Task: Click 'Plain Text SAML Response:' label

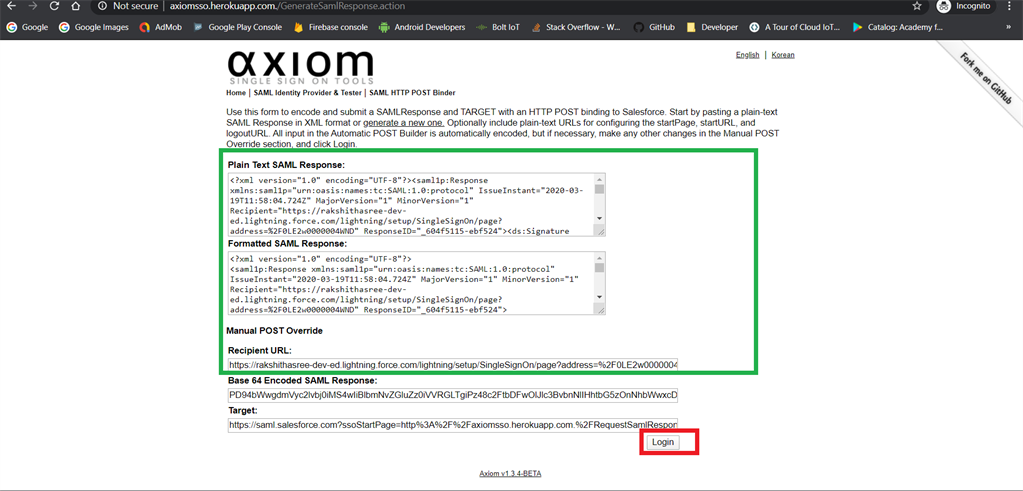Action: (x=286, y=165)
